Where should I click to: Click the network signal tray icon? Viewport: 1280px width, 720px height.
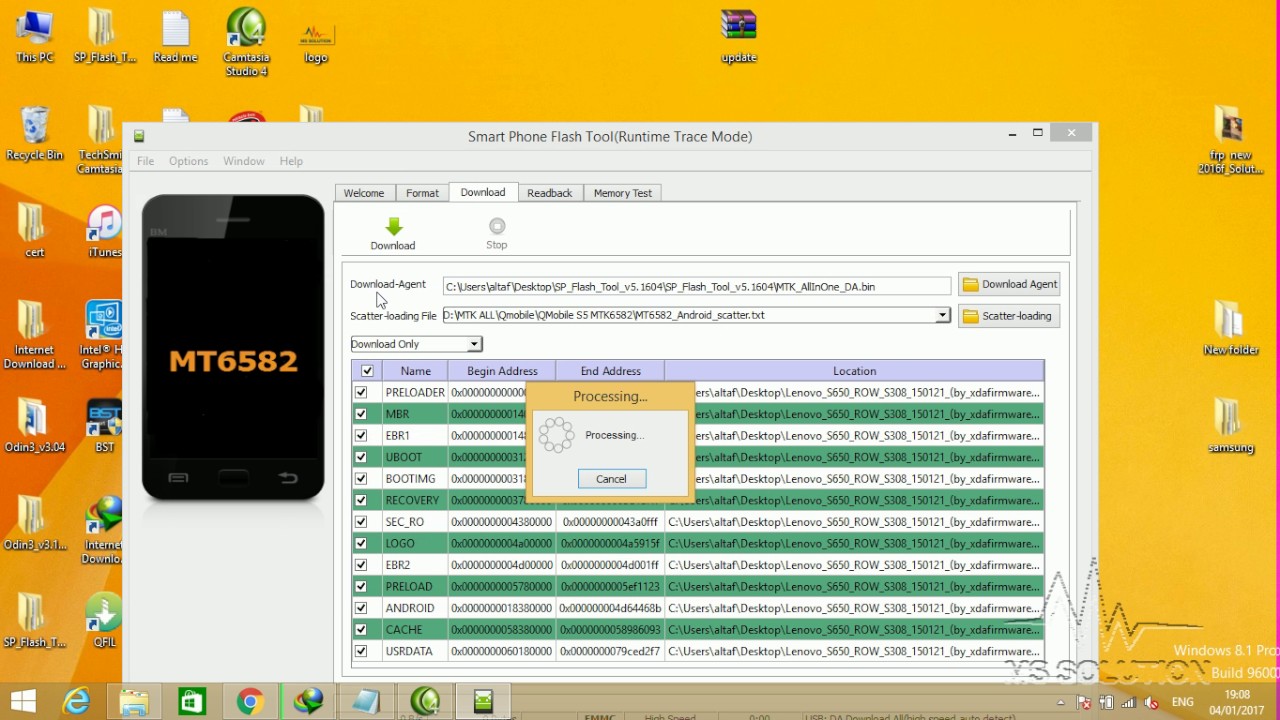pyautogui.click(x=1129, y=702)
